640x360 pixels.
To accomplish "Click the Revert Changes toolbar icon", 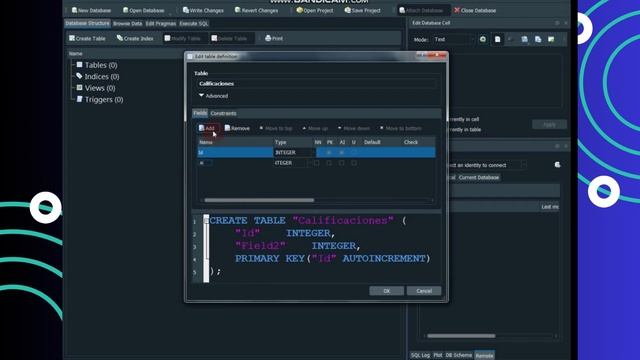I will coord(238,10).
